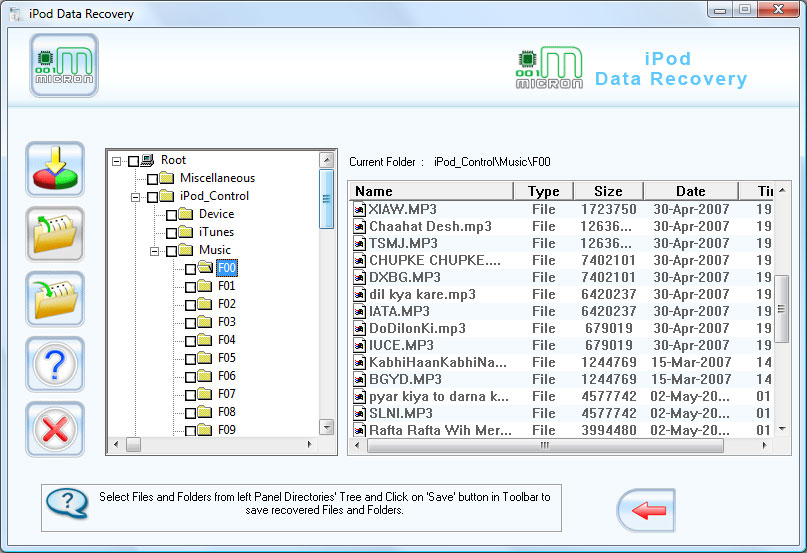807x553 pixels.
Task: Click tree panel scroll down arrow
Action: tap(326, 427)
